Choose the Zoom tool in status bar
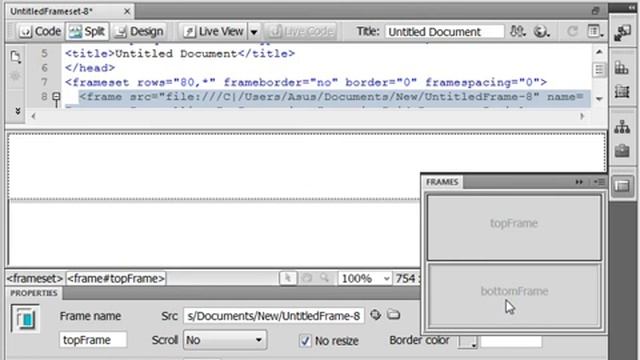 (x=325, y=278)
